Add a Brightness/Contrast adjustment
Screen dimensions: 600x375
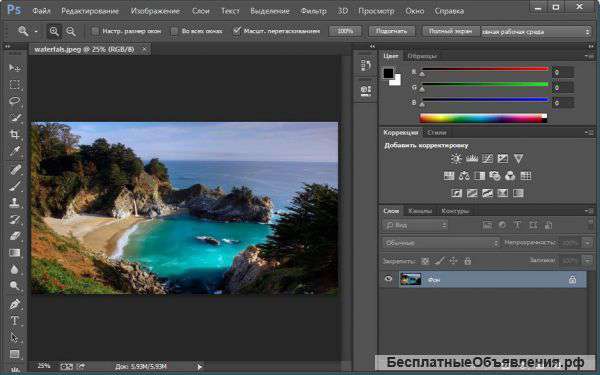tap(456, 158)
